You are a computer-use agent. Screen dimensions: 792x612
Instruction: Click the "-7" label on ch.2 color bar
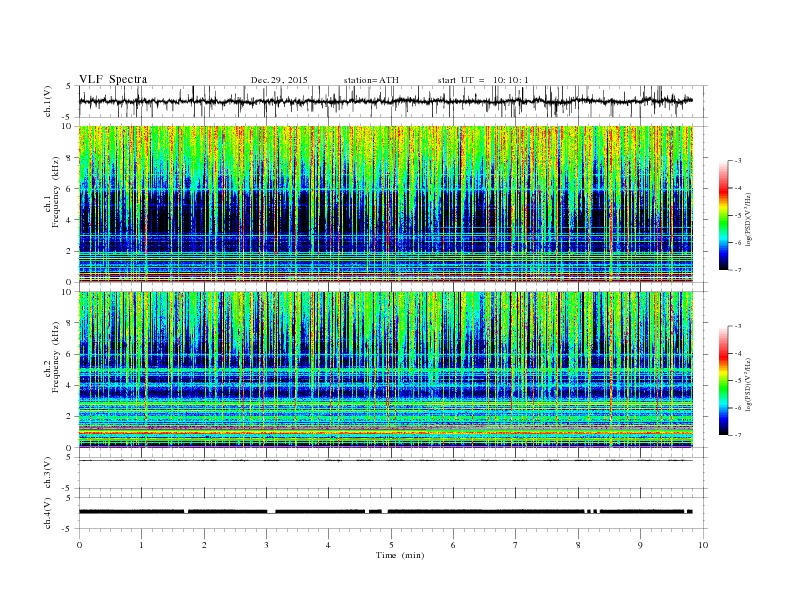738,435
